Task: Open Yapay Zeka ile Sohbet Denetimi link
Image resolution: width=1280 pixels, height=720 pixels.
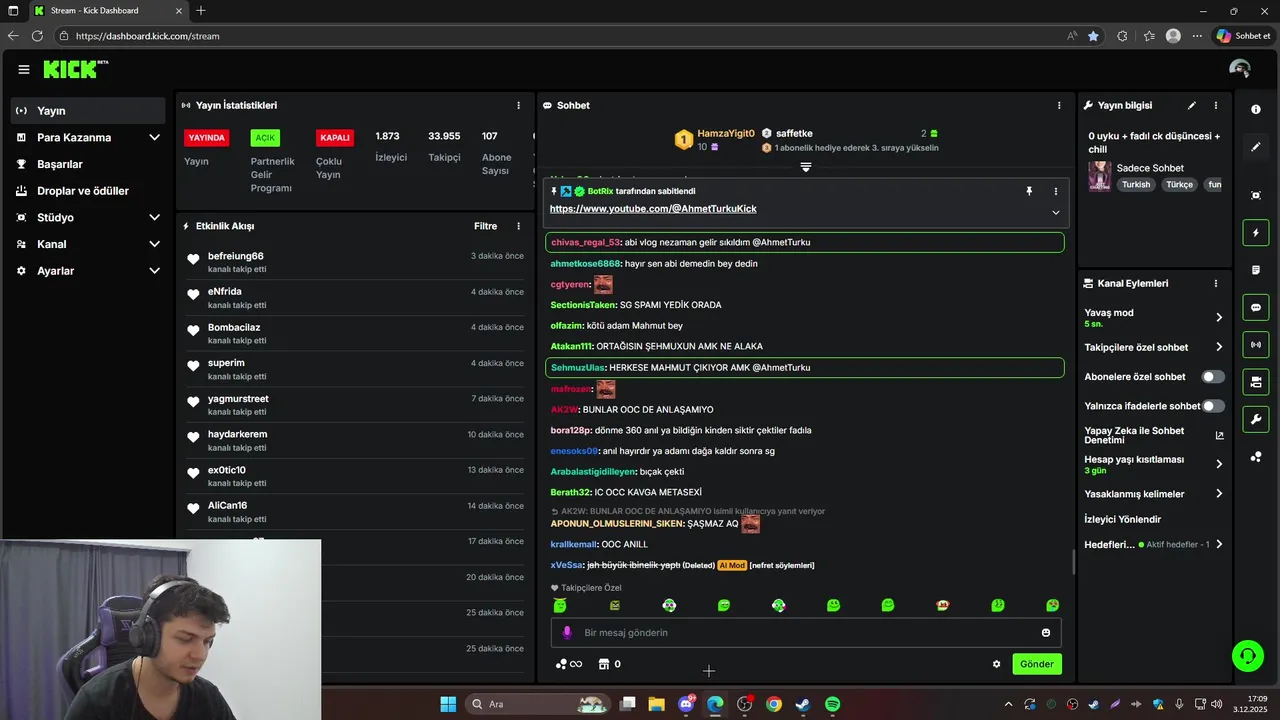Action: click(1154, 435)
